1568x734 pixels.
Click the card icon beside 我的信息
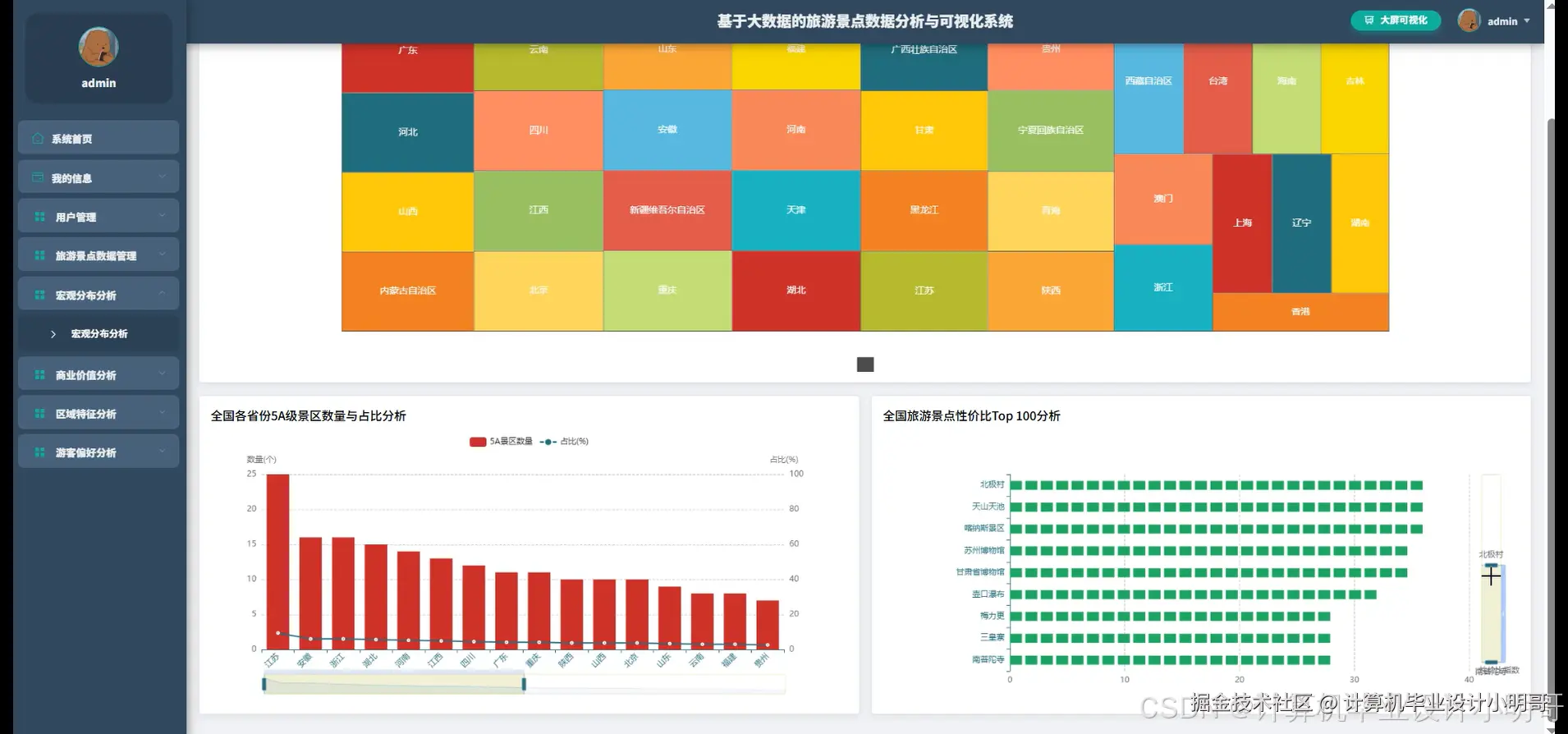(38, 177)
